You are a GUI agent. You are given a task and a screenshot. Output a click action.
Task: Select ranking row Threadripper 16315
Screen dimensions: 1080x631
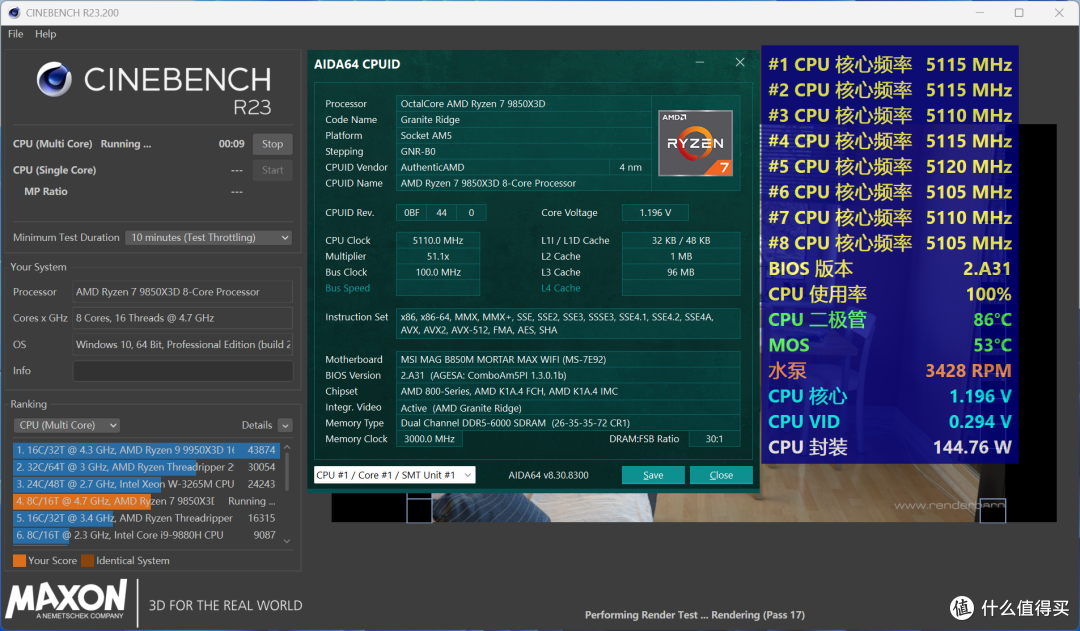(146, 518)
